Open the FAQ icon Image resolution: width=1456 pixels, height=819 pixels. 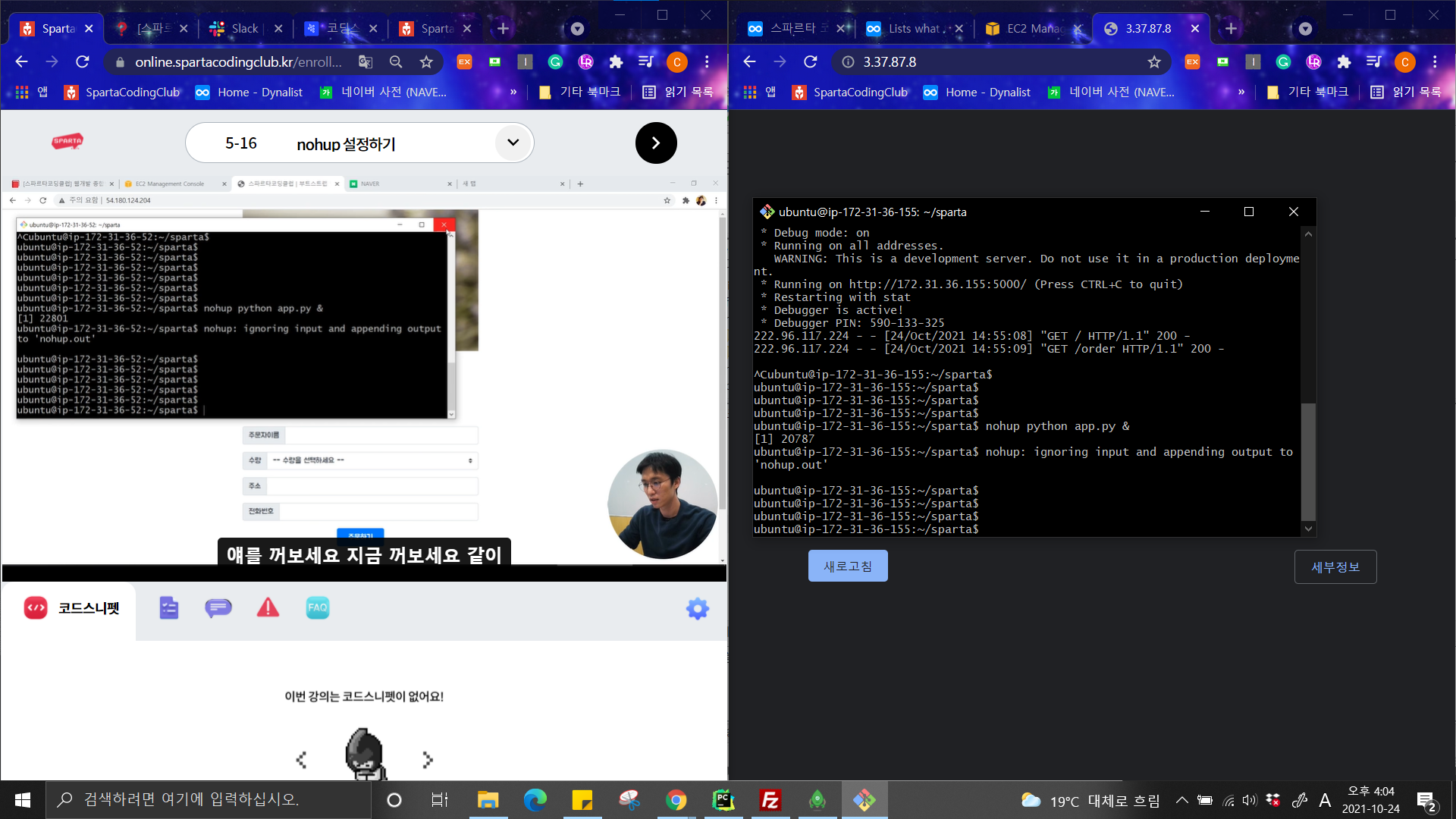(318, 608)
